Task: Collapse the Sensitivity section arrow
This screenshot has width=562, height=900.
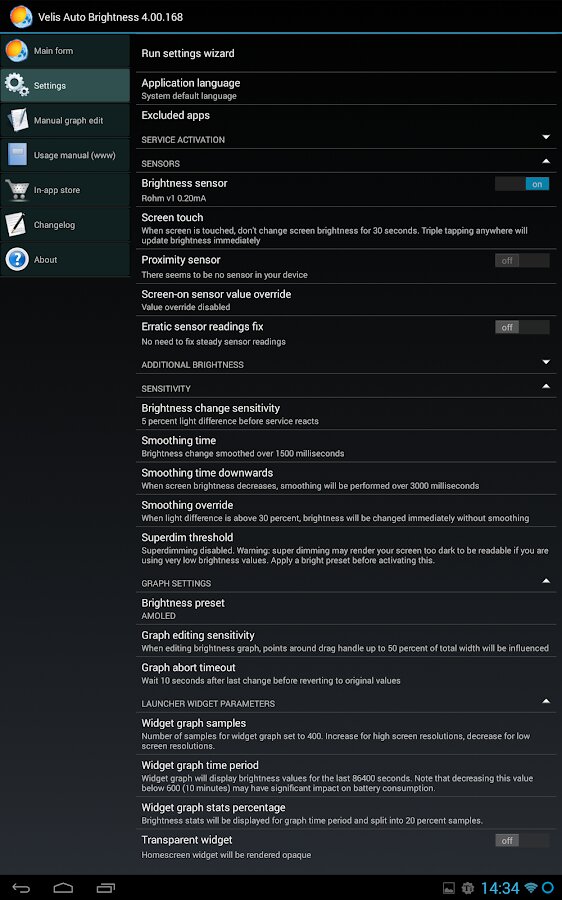Action: click(546, 386)
